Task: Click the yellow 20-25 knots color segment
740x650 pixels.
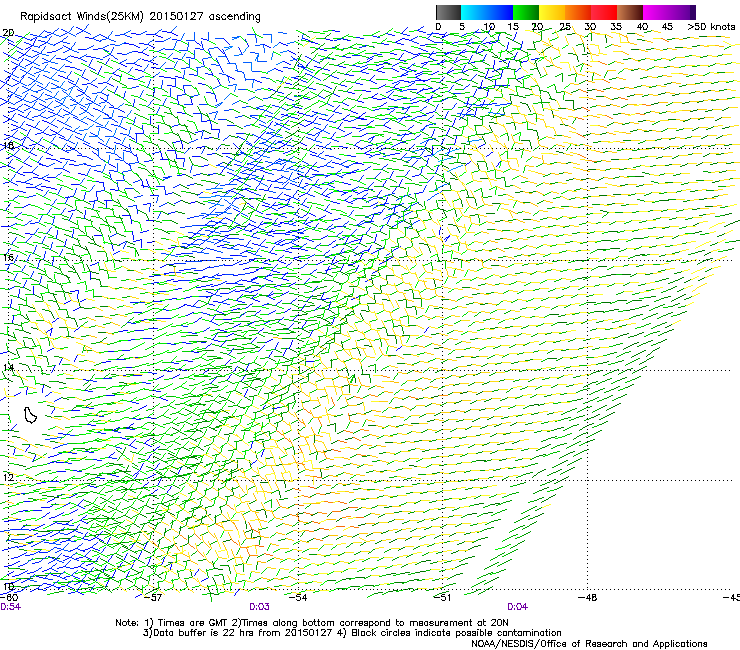Action: 552,12
